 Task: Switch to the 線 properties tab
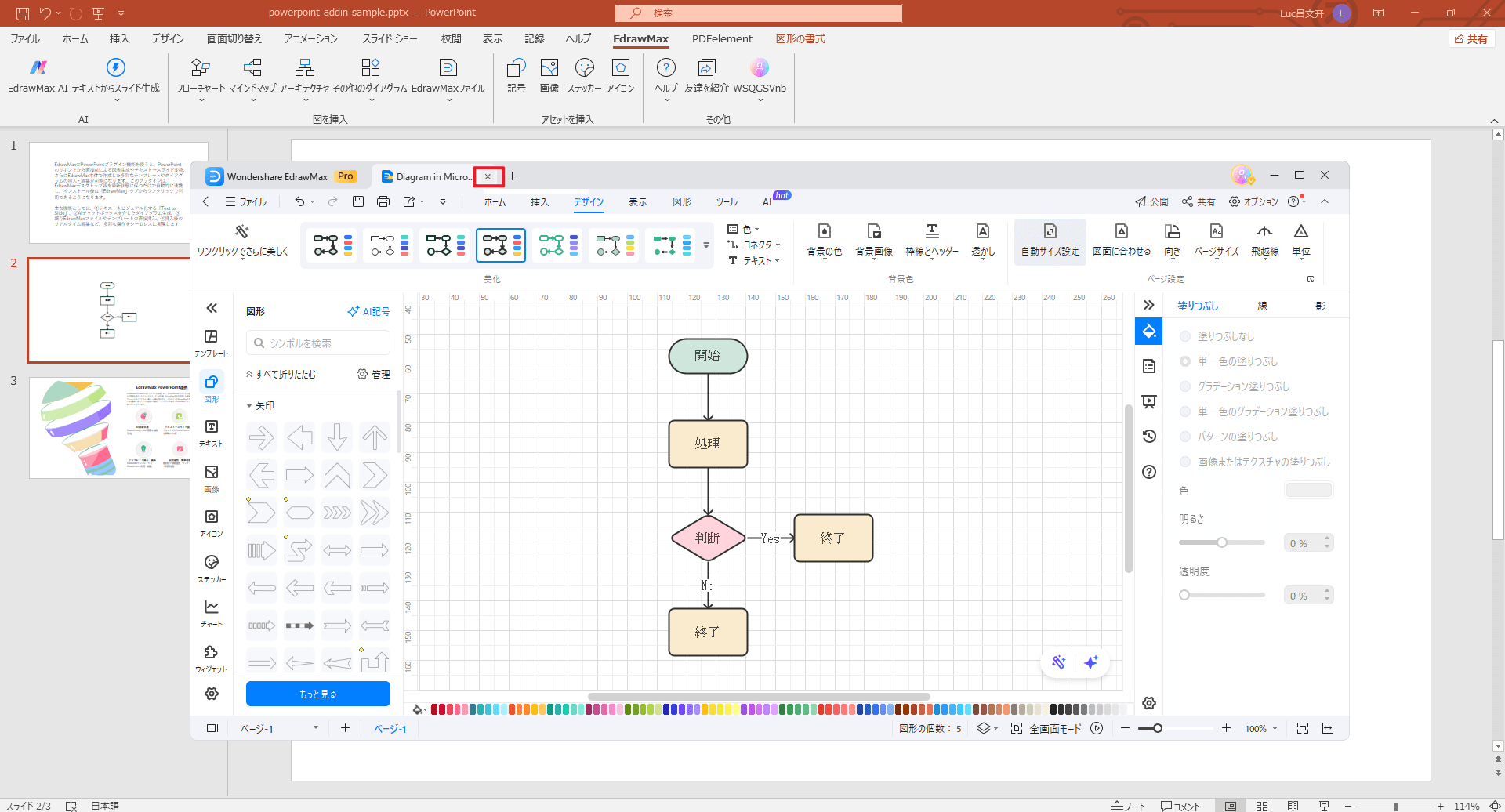tap(1262, 306)
